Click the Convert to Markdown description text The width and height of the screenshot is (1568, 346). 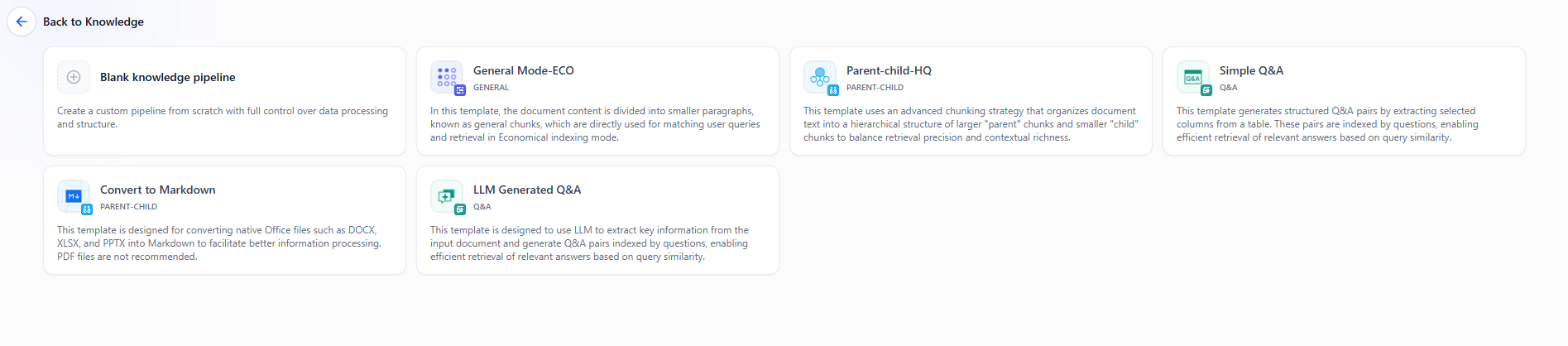click(219, 243)
